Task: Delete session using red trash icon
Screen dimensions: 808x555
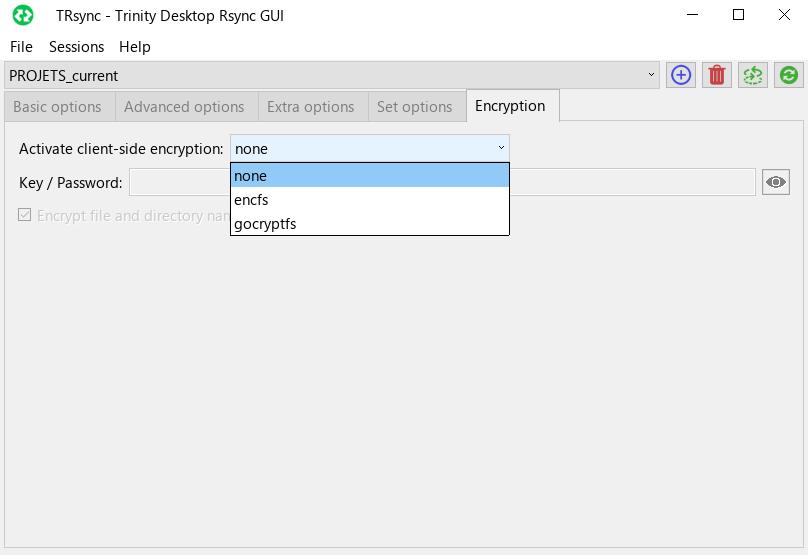Action: (717, 75)
